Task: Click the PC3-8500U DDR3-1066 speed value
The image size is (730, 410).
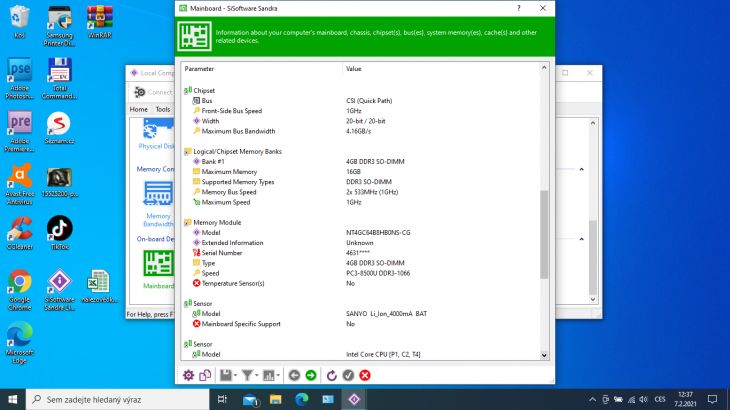Action: click(378, 273)
